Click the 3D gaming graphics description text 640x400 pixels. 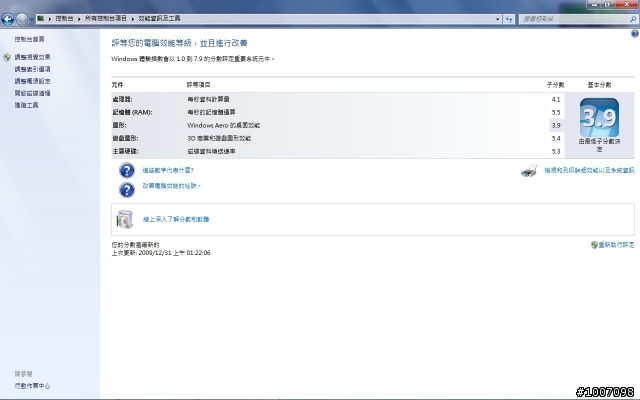(x=219, y=138)
